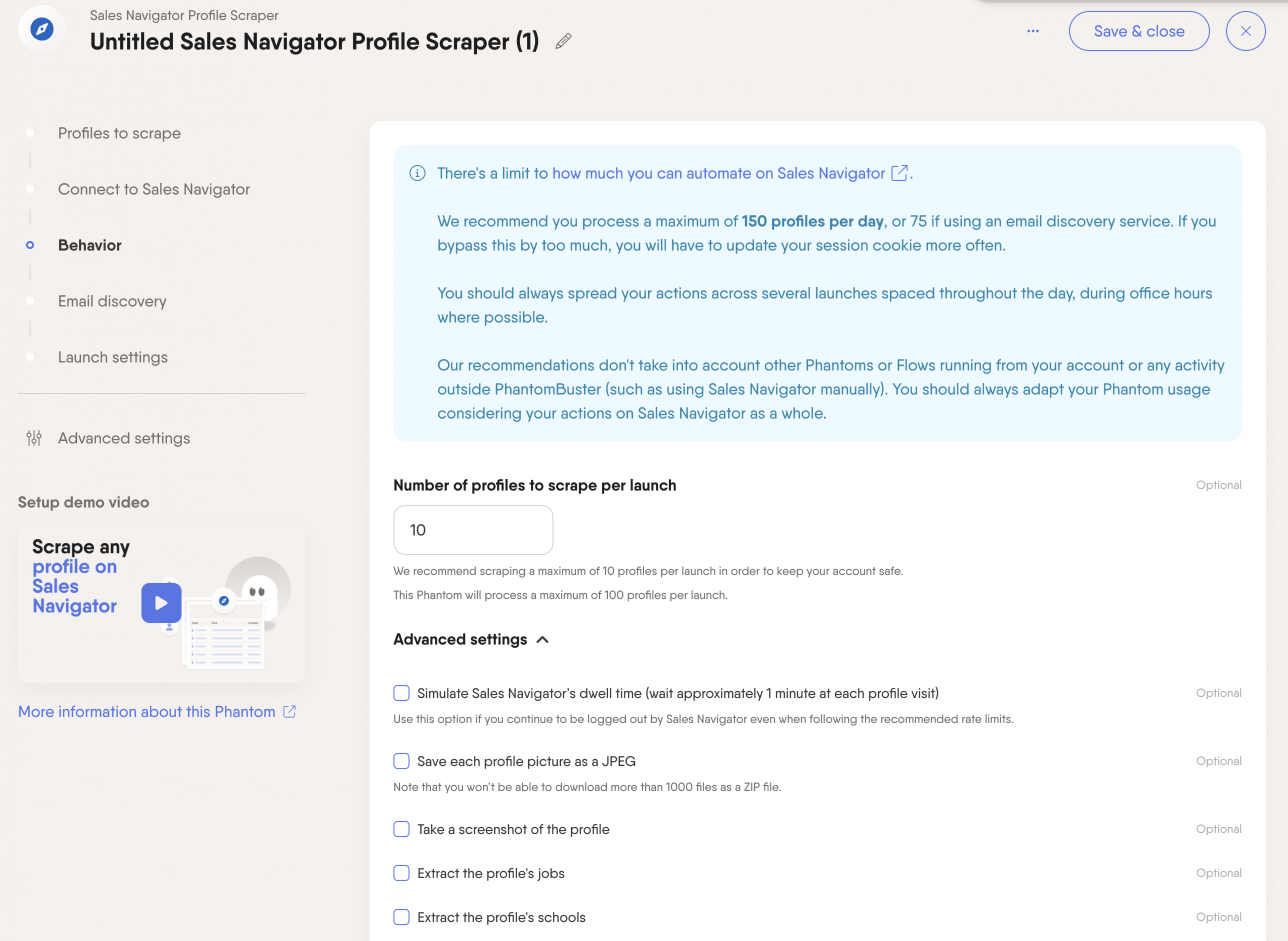Open More information about this Phantom link

tap(146, 711)
